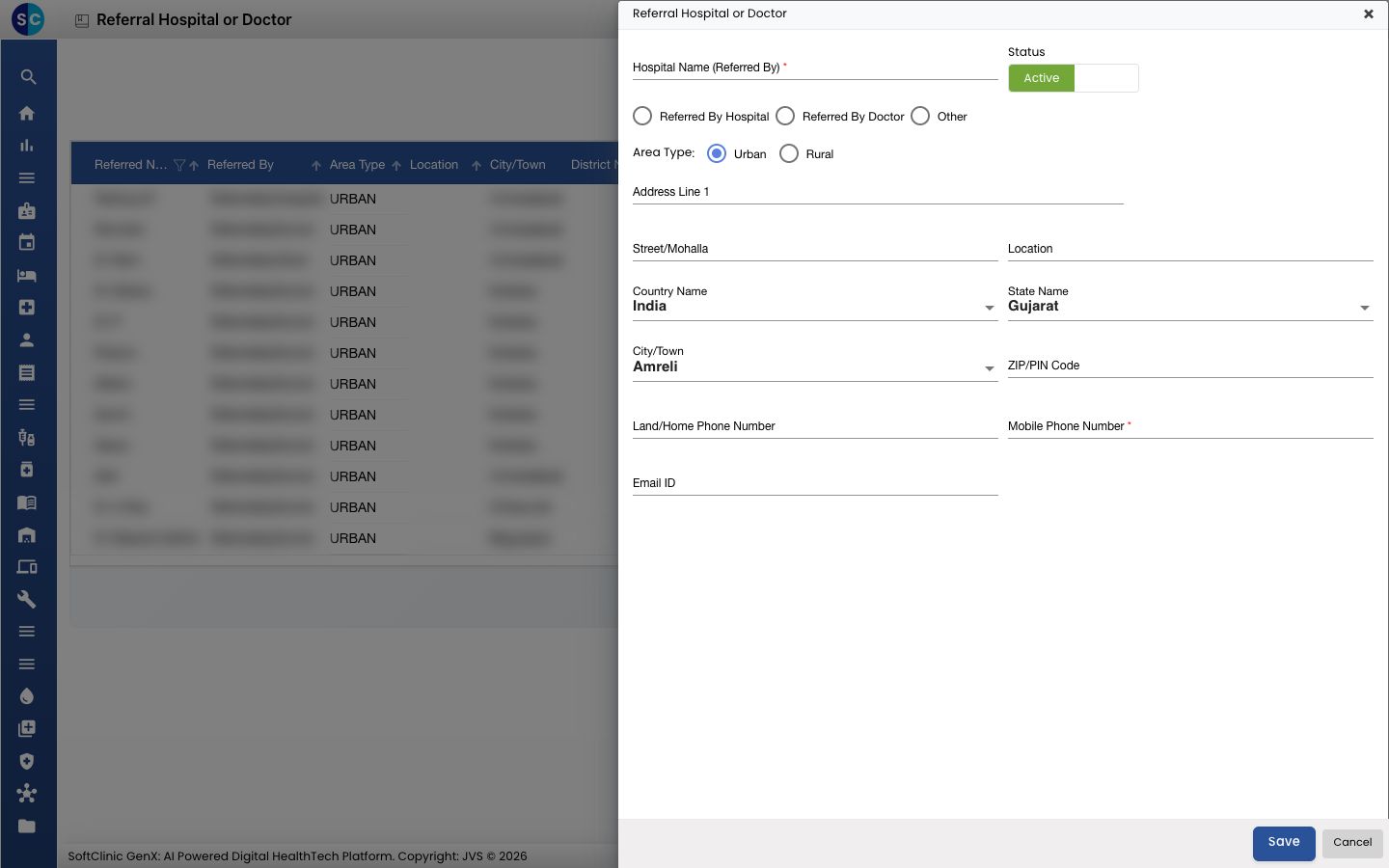Open the devices icon in the sidebar
Screen dimensions: 1389x868
27,566
